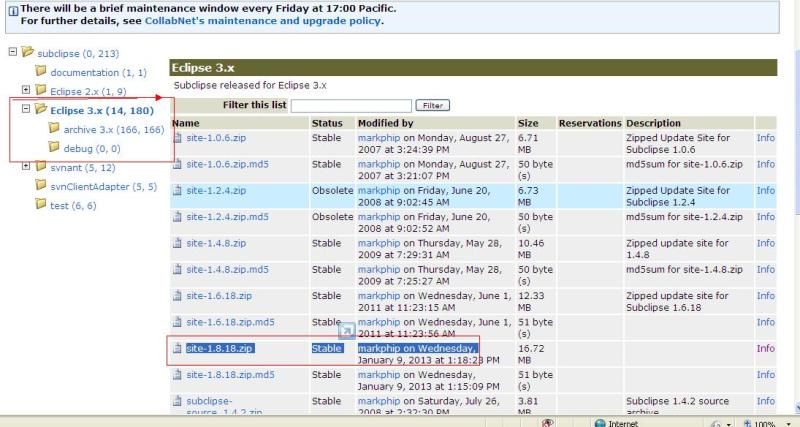800x427 pixels.
Task: Open Info for site-1.4.8.zip
Action: [x=766, y=243]
